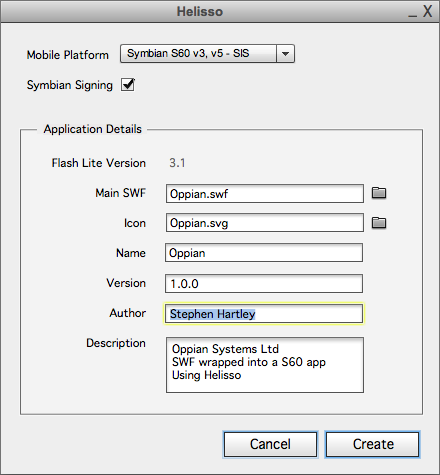Click the Cancel button
Viewport: 440px width, 475px height.
point(270,444)
